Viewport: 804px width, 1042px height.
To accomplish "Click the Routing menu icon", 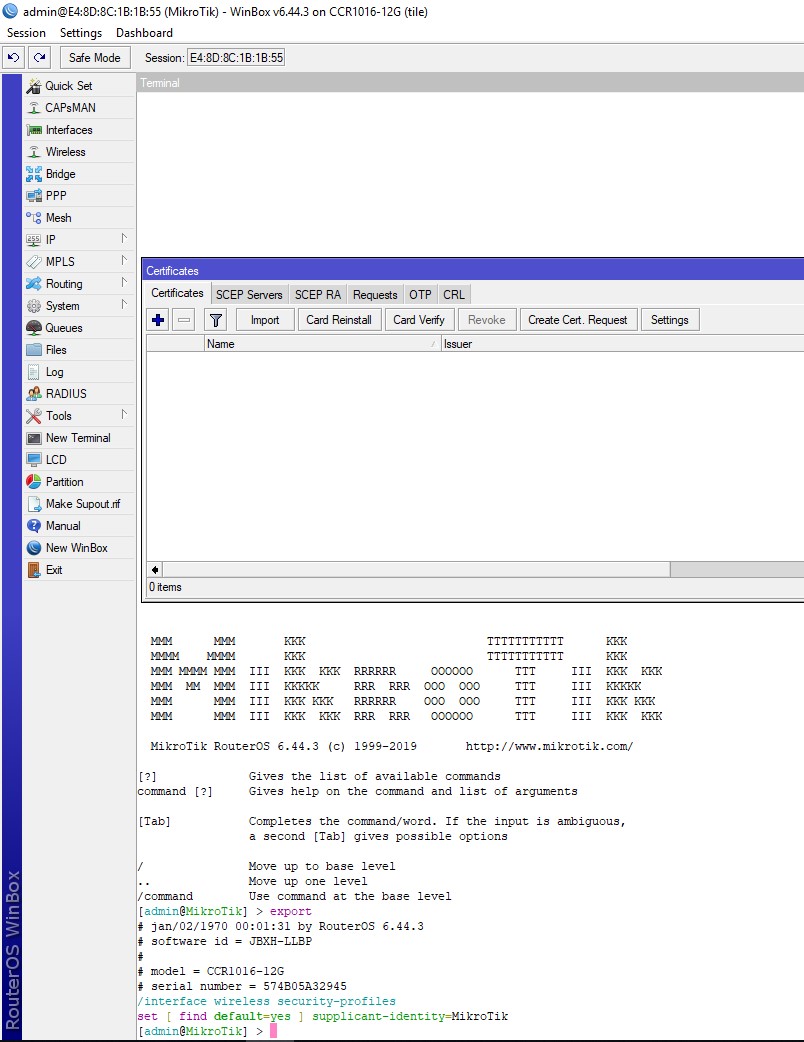I will click(x=34, y=284).
